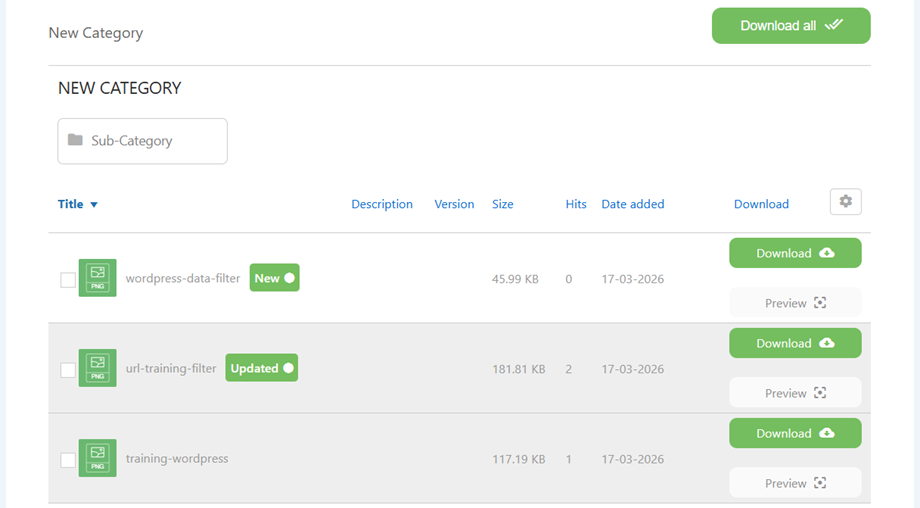Screen dimensions: 920x508
Task: Click the PNG file icon for url-training-filter
Action: [x=97, y=368]
